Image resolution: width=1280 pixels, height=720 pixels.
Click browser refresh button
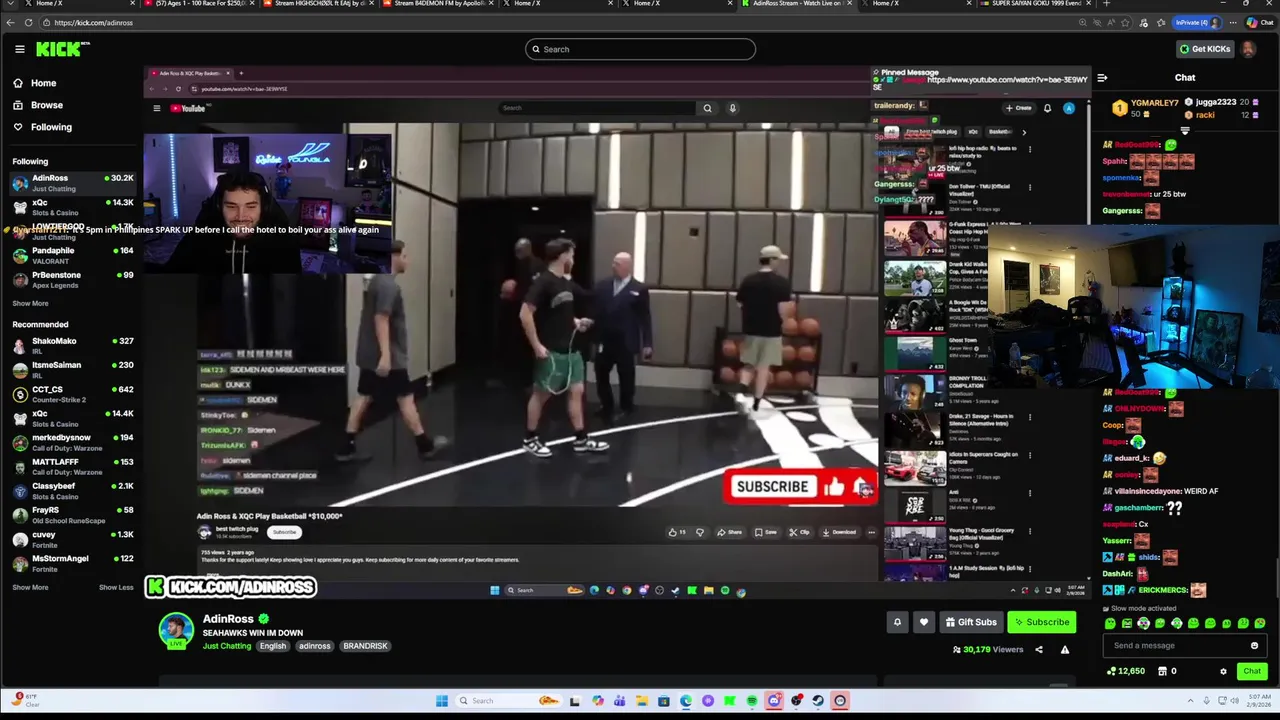tap(28, 22)
